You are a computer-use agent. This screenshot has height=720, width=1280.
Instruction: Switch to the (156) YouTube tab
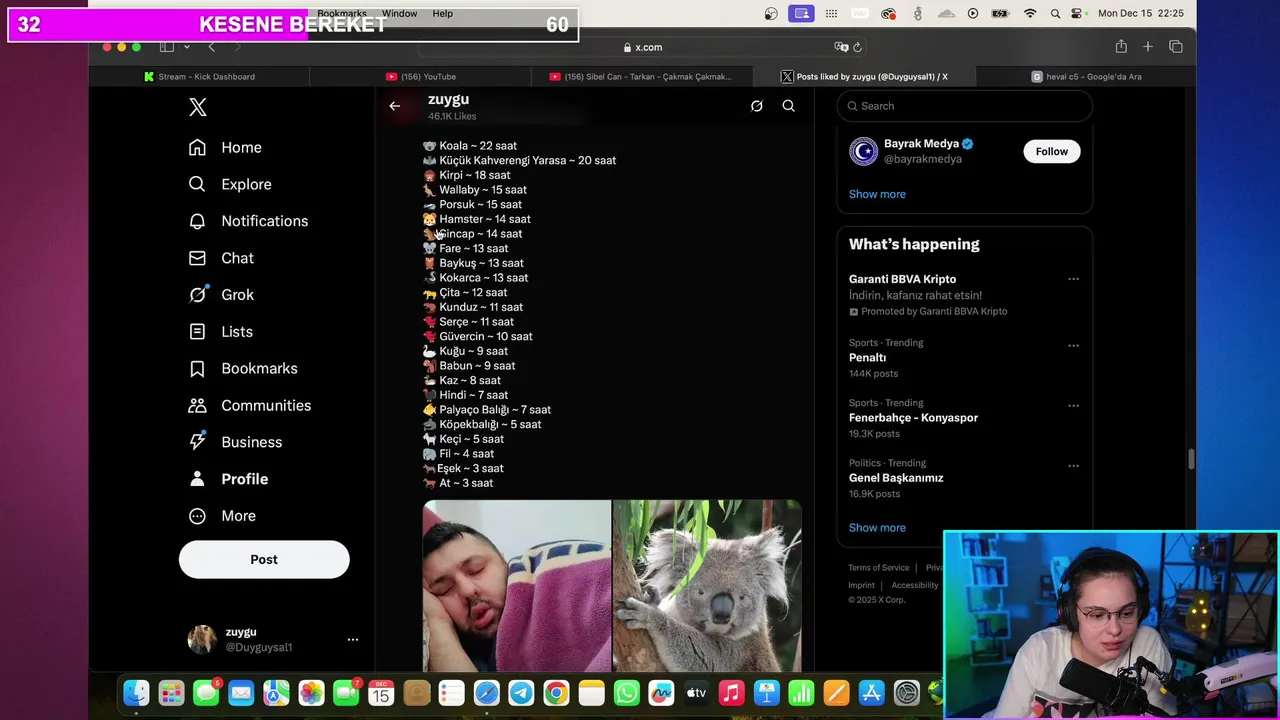420,76
